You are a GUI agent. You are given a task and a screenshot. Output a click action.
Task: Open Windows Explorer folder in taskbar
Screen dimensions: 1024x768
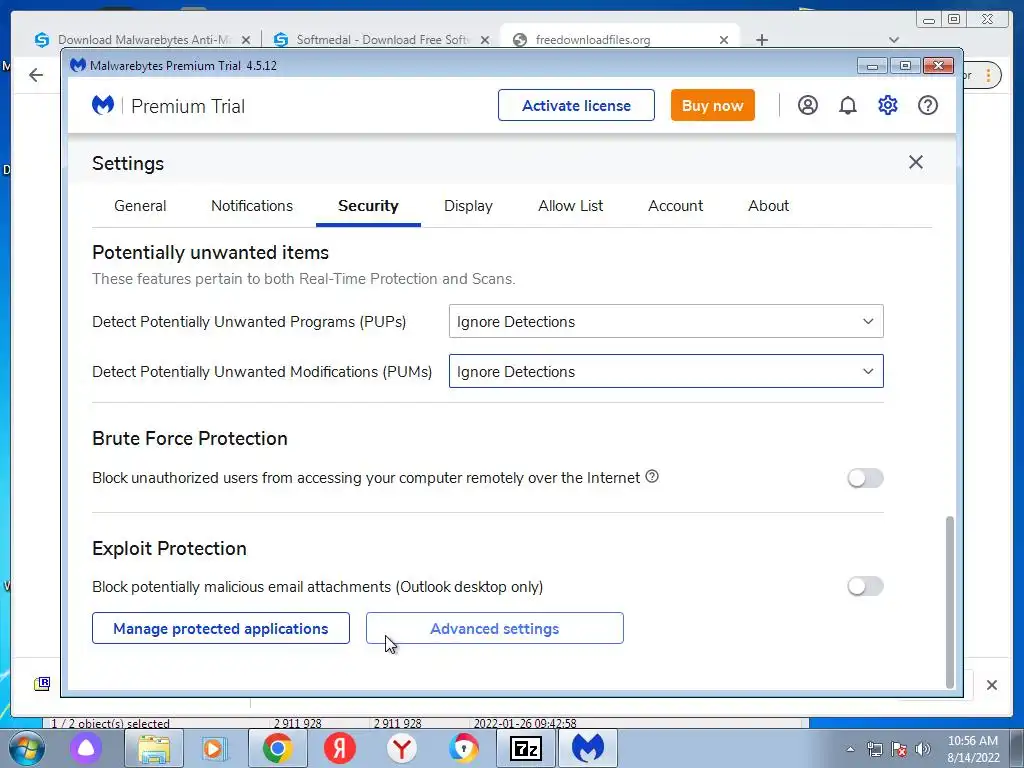(x=153, y=748)
